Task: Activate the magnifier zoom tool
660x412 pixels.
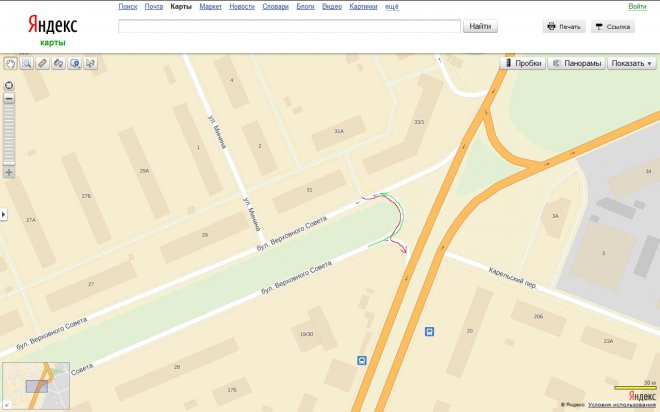Action: 27,63
